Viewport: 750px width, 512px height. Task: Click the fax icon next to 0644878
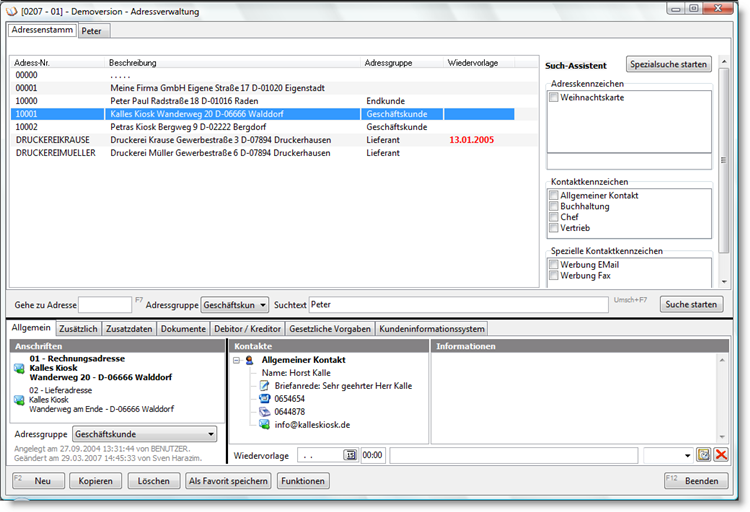(265, 411)
